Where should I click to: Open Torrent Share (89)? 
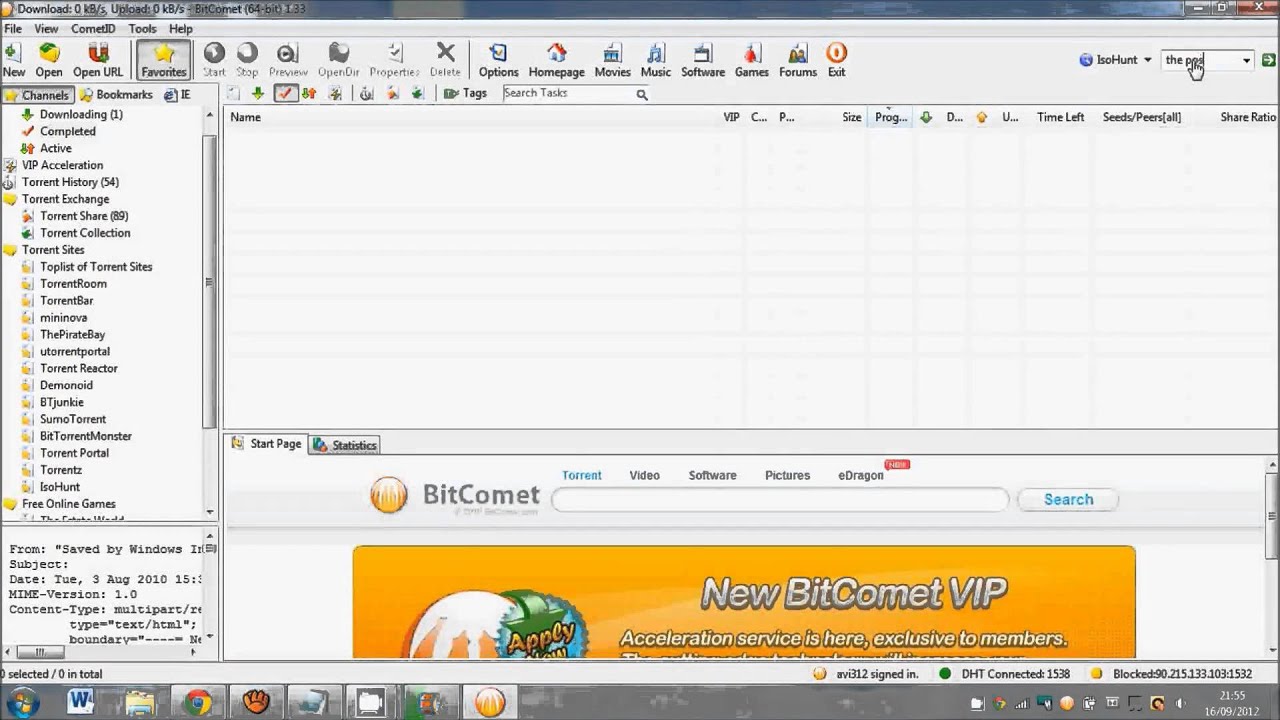click(x=84, y=216)
